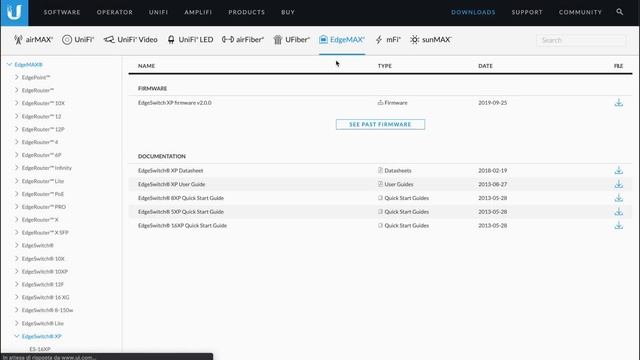Expand the EdgeSwitch 10XP node
Image resolution: width=640 pixels, height=360 pixels.
pyautogui.click(x=17, y=271)
